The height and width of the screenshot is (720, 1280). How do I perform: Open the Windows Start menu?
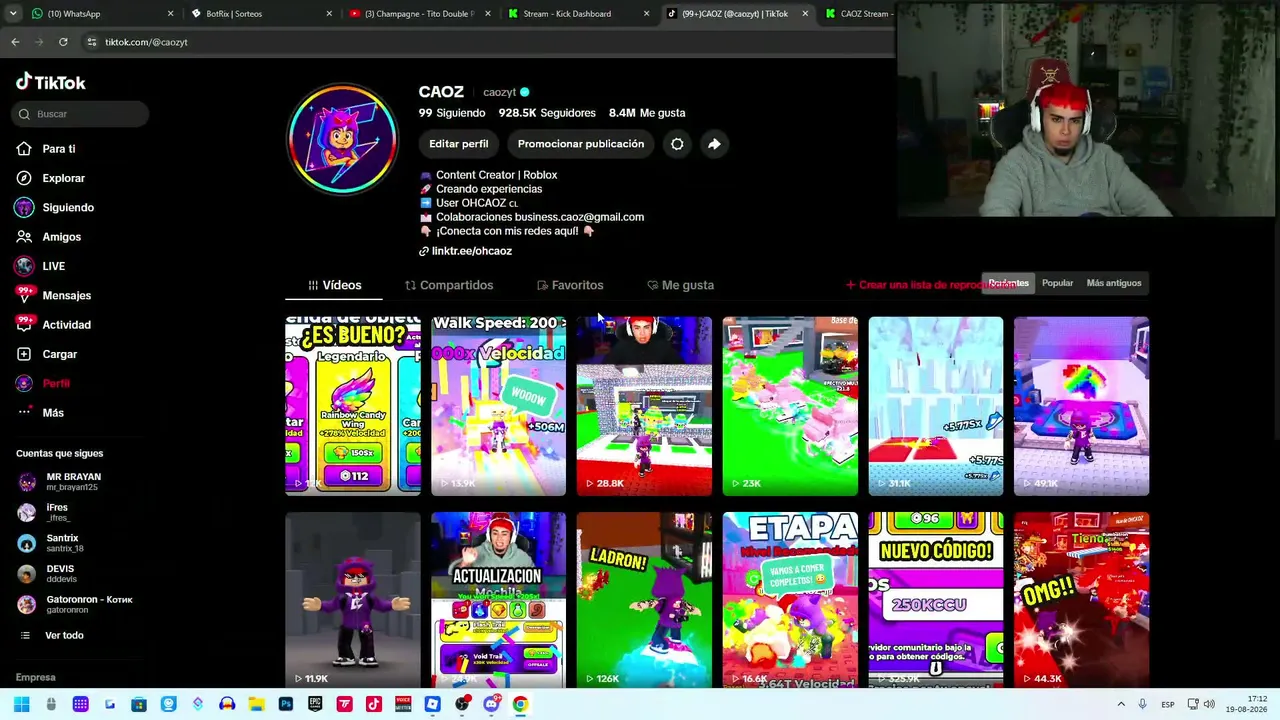[x=22, y=704]
